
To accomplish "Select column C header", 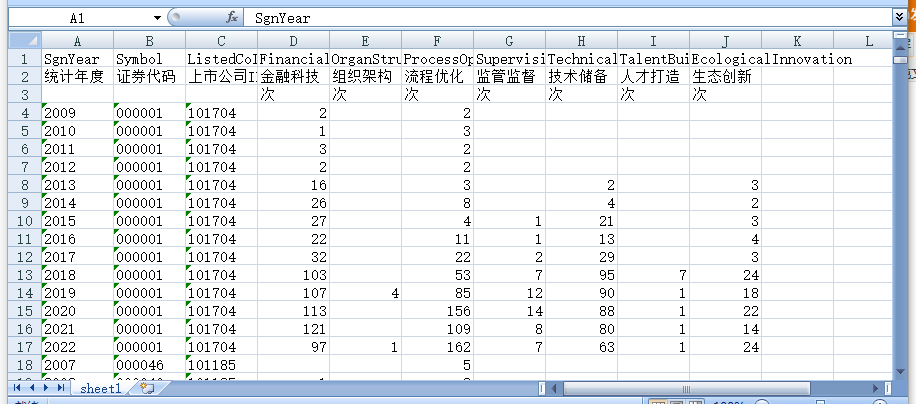I will coord(221,41).
